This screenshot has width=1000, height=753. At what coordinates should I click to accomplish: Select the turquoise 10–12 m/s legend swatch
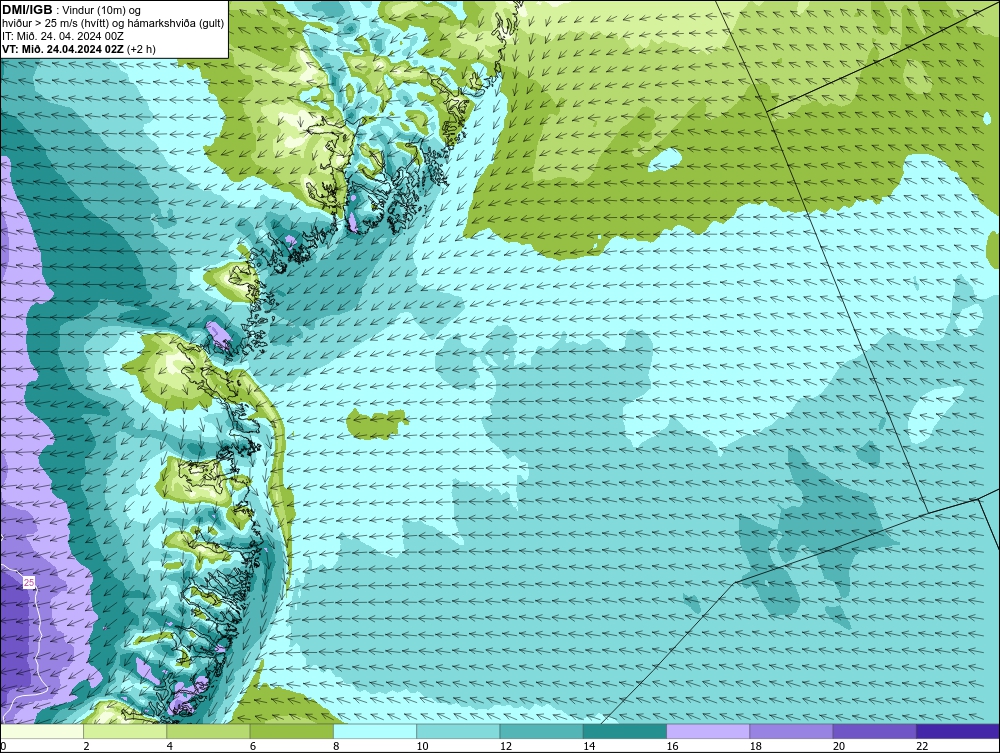(x=458, y=731)
